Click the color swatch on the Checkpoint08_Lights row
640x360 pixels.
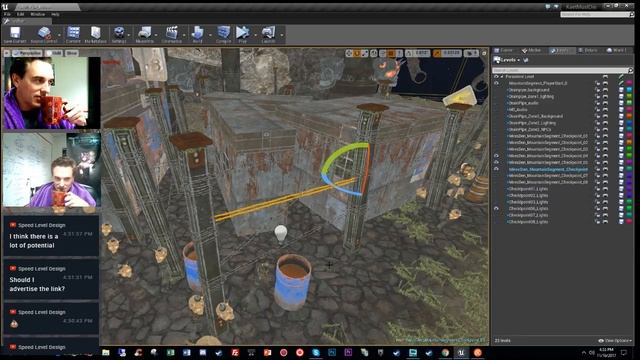[629, 222]
